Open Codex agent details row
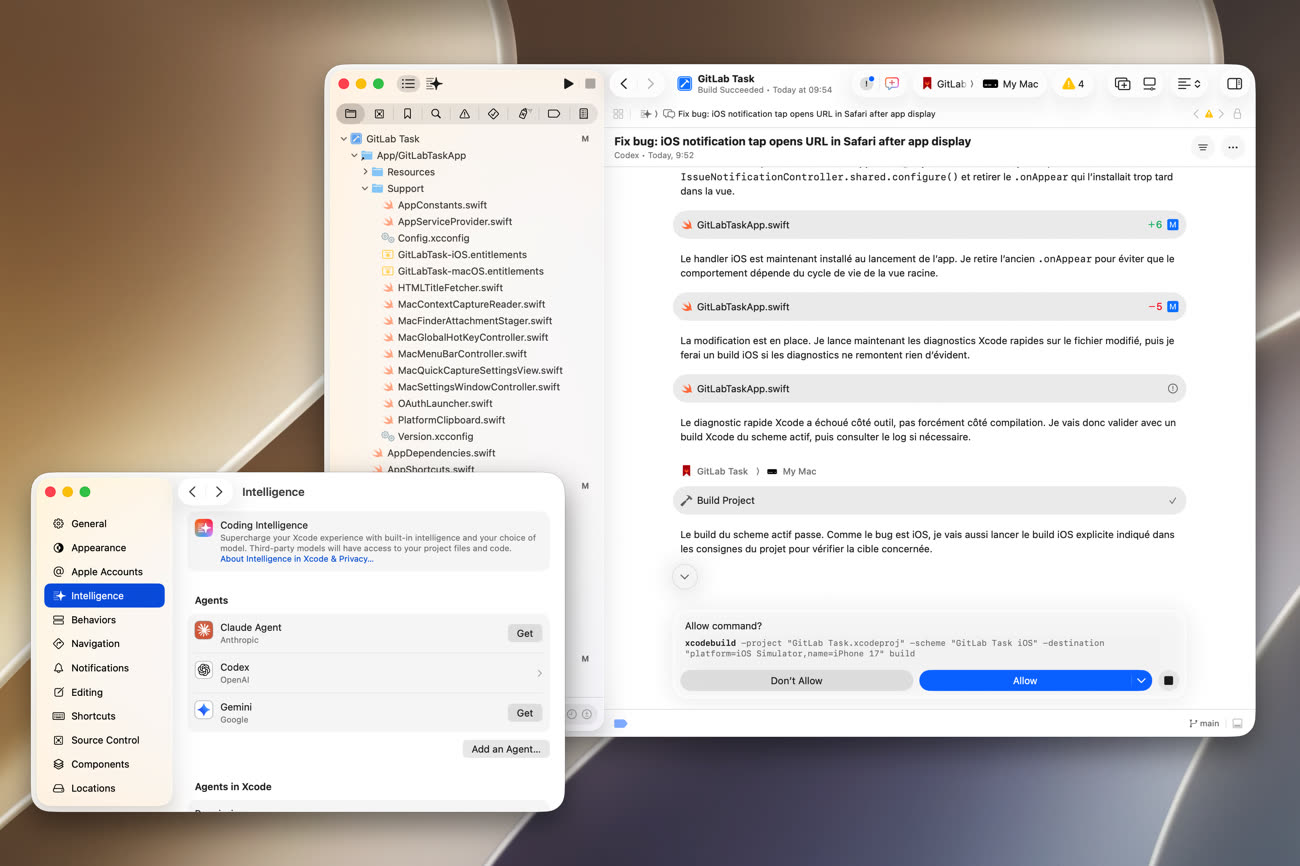Screen dimensions: 1300x866 coord(369,673)
